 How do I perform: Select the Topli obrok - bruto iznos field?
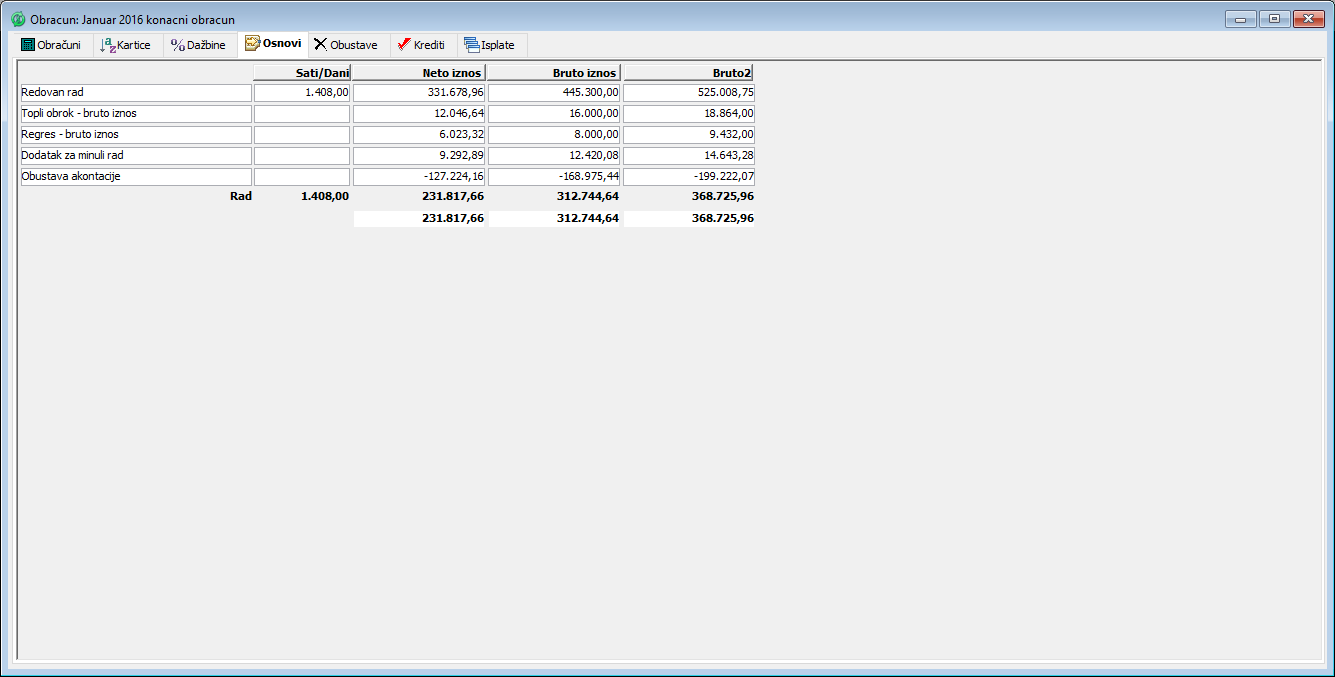coord(136,113)
